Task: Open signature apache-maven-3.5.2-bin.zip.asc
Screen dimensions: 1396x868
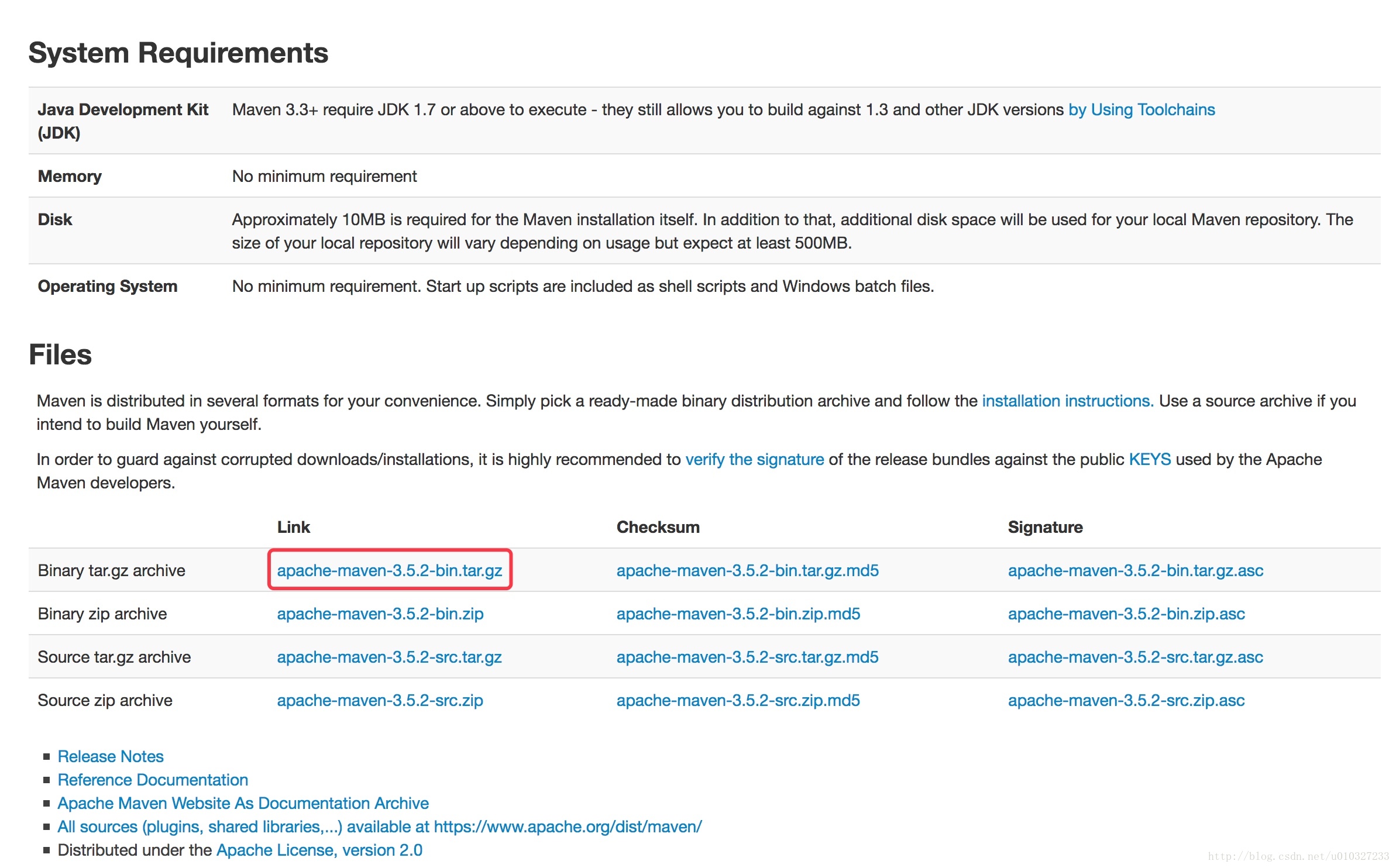Action: point(1126,614)
